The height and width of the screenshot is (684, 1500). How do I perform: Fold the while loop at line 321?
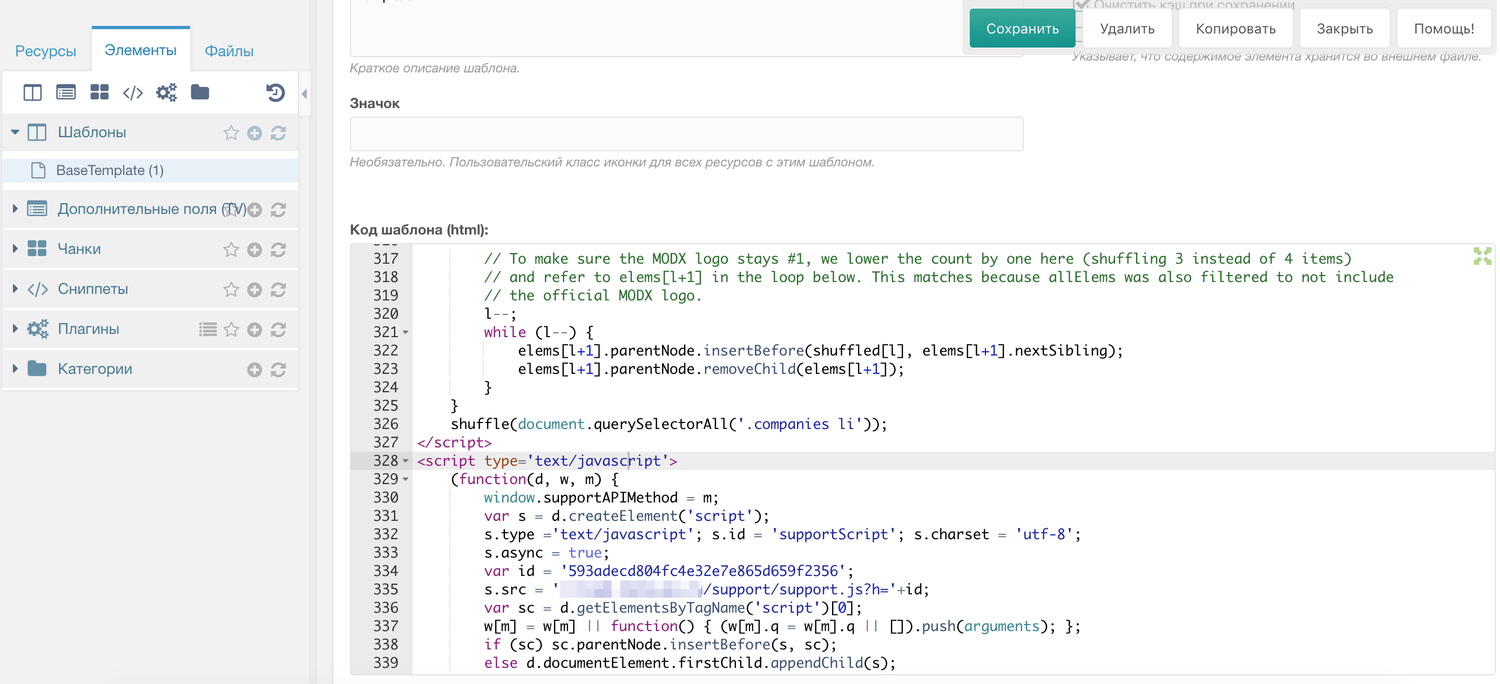tap(405, 332)
